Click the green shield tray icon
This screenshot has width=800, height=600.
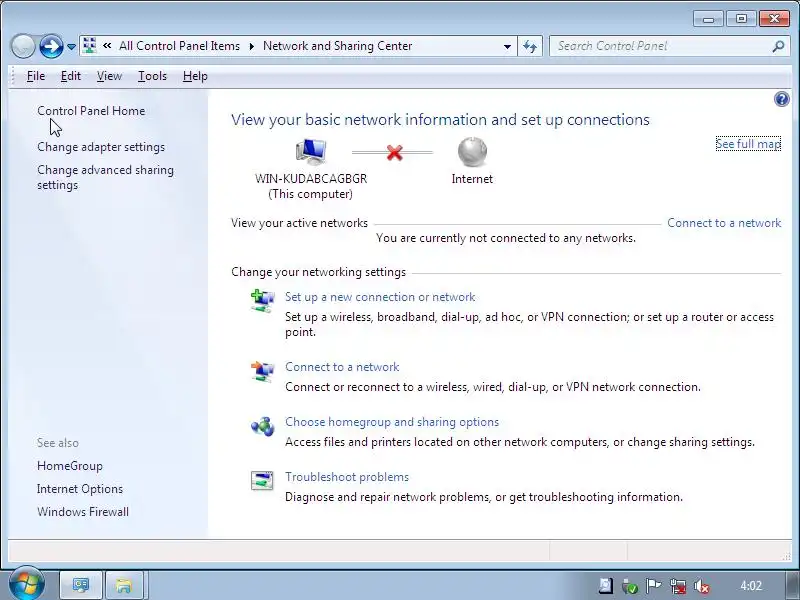coord(630,586)
